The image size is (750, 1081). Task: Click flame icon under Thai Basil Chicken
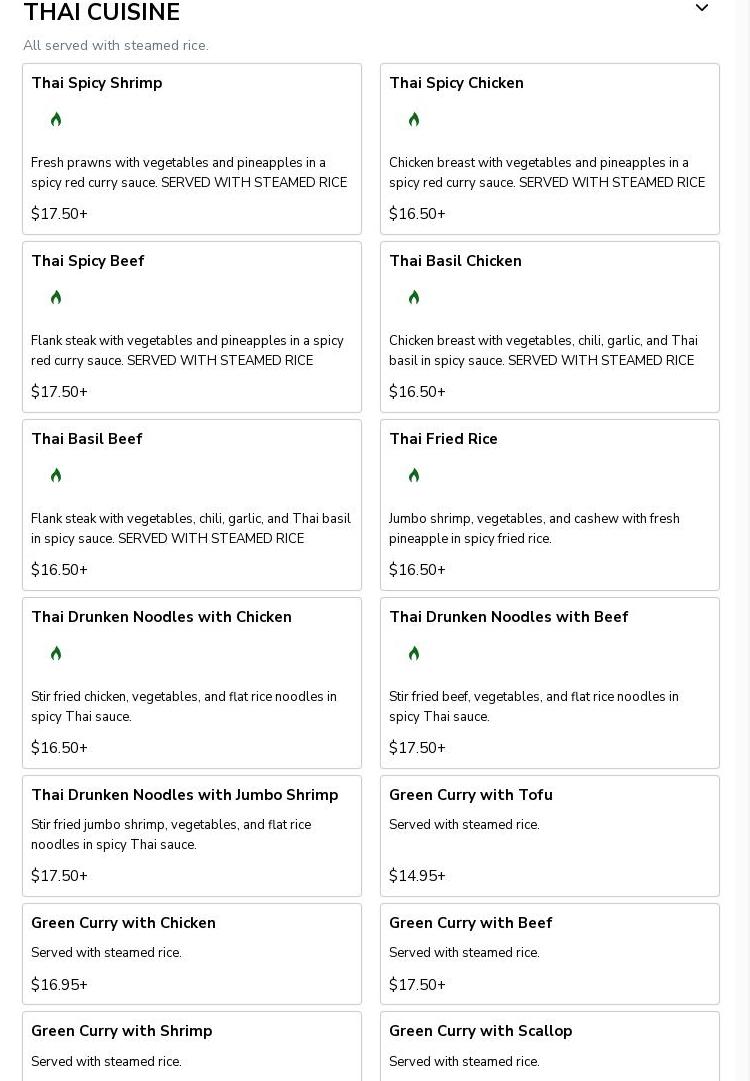coord(414,297)
